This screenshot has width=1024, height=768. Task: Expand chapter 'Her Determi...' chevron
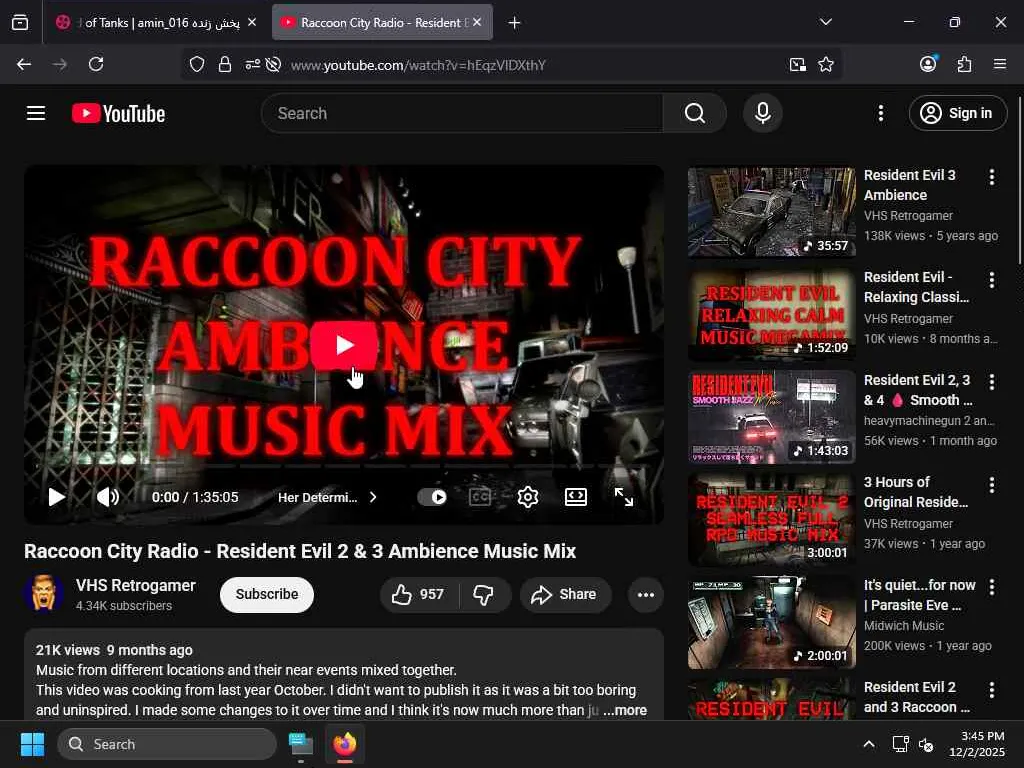coord(373,497)
